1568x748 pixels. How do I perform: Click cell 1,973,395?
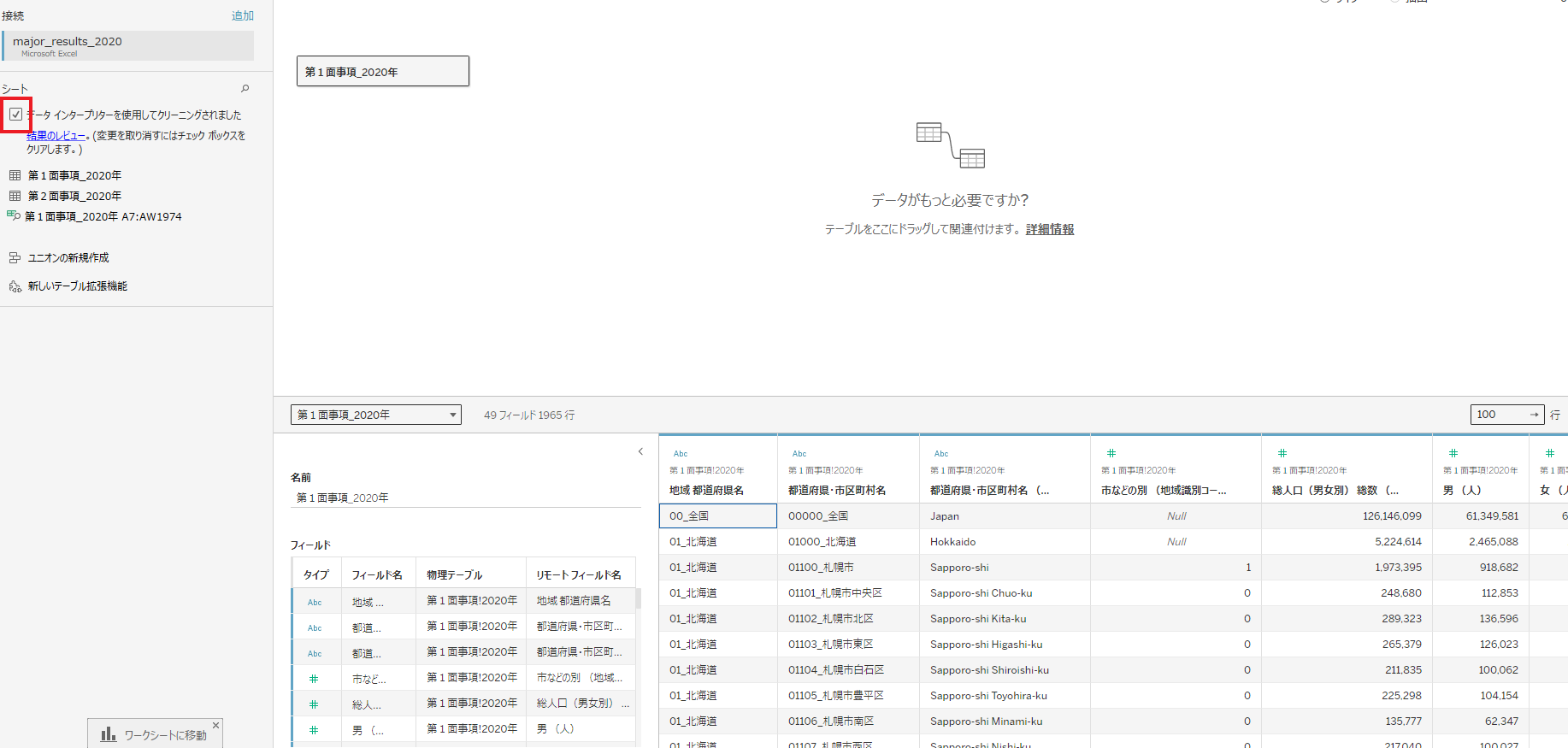tap(1347, 567)
